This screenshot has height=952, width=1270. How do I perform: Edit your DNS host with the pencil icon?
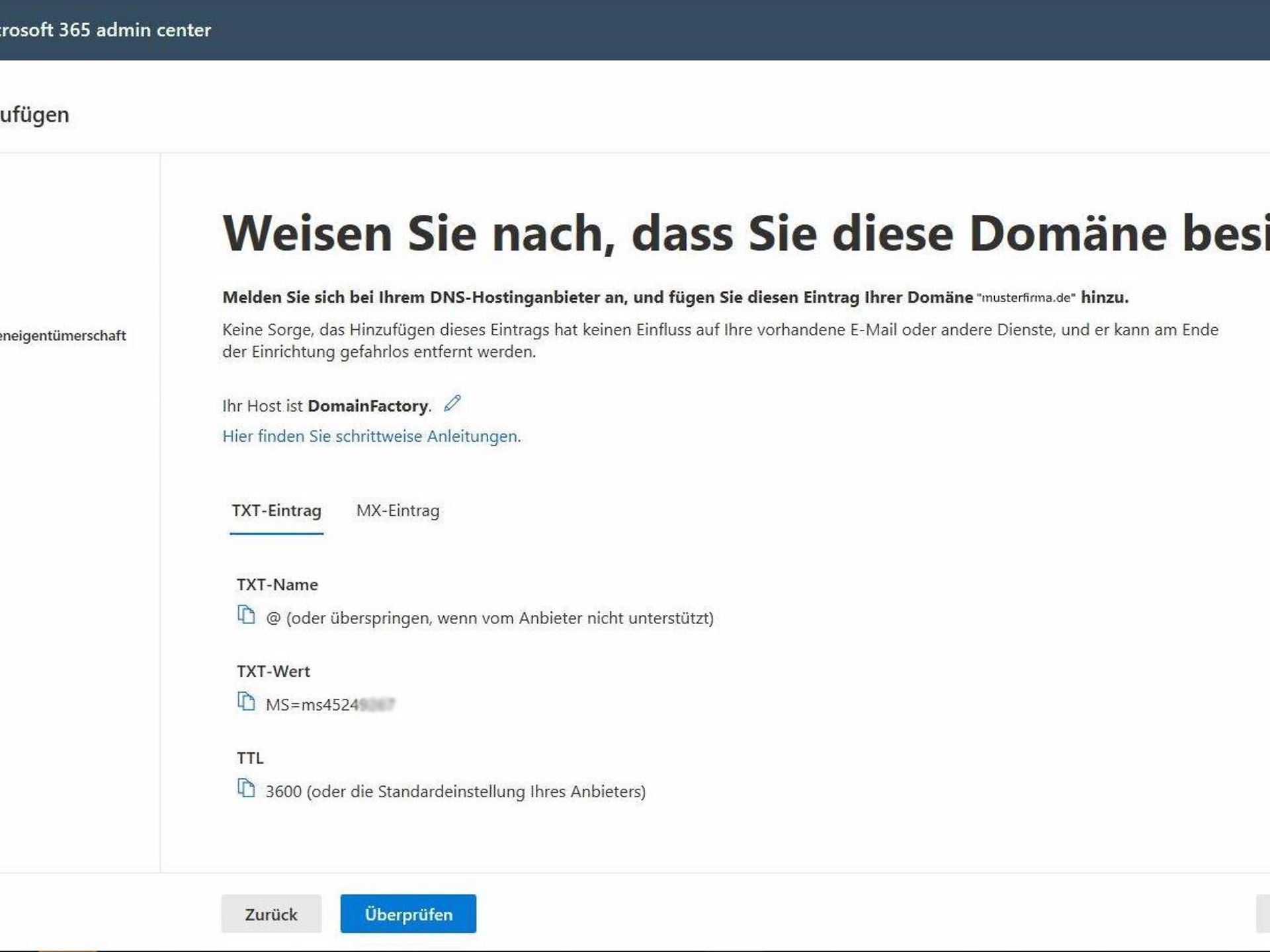pos(452,403)
